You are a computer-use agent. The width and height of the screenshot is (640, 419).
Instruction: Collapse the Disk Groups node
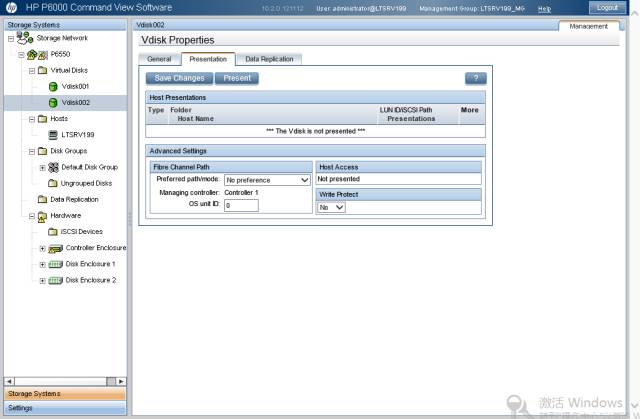click(32, 152)
